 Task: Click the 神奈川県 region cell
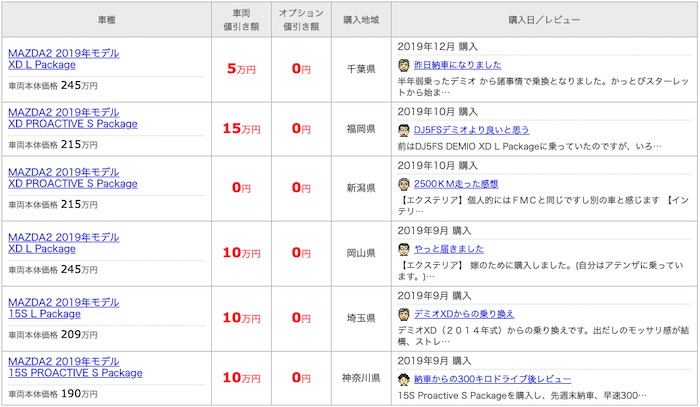361,378
